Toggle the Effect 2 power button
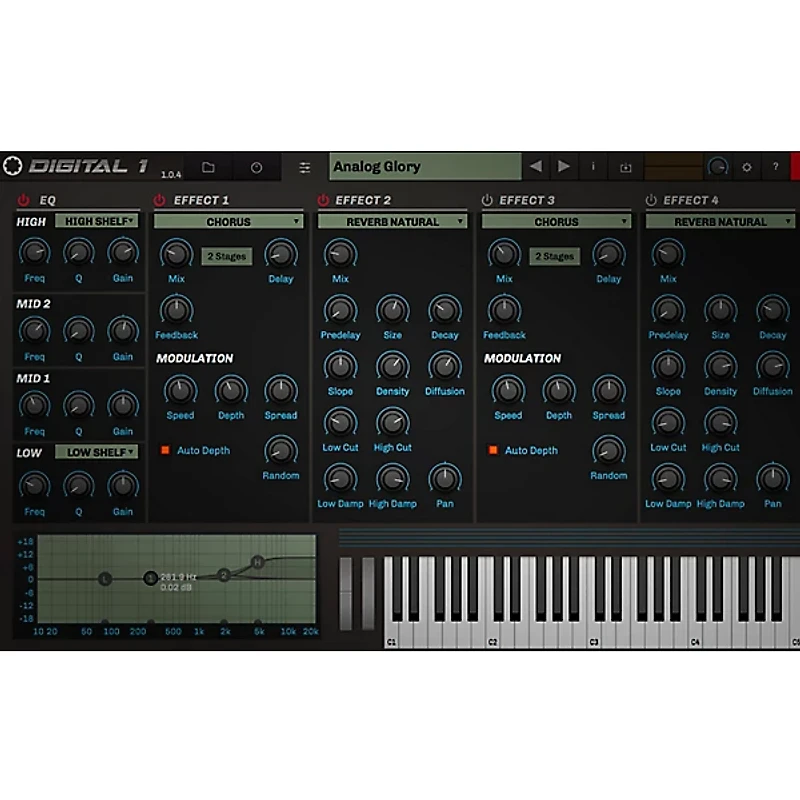Screen dimensions: 800x800 323,200
